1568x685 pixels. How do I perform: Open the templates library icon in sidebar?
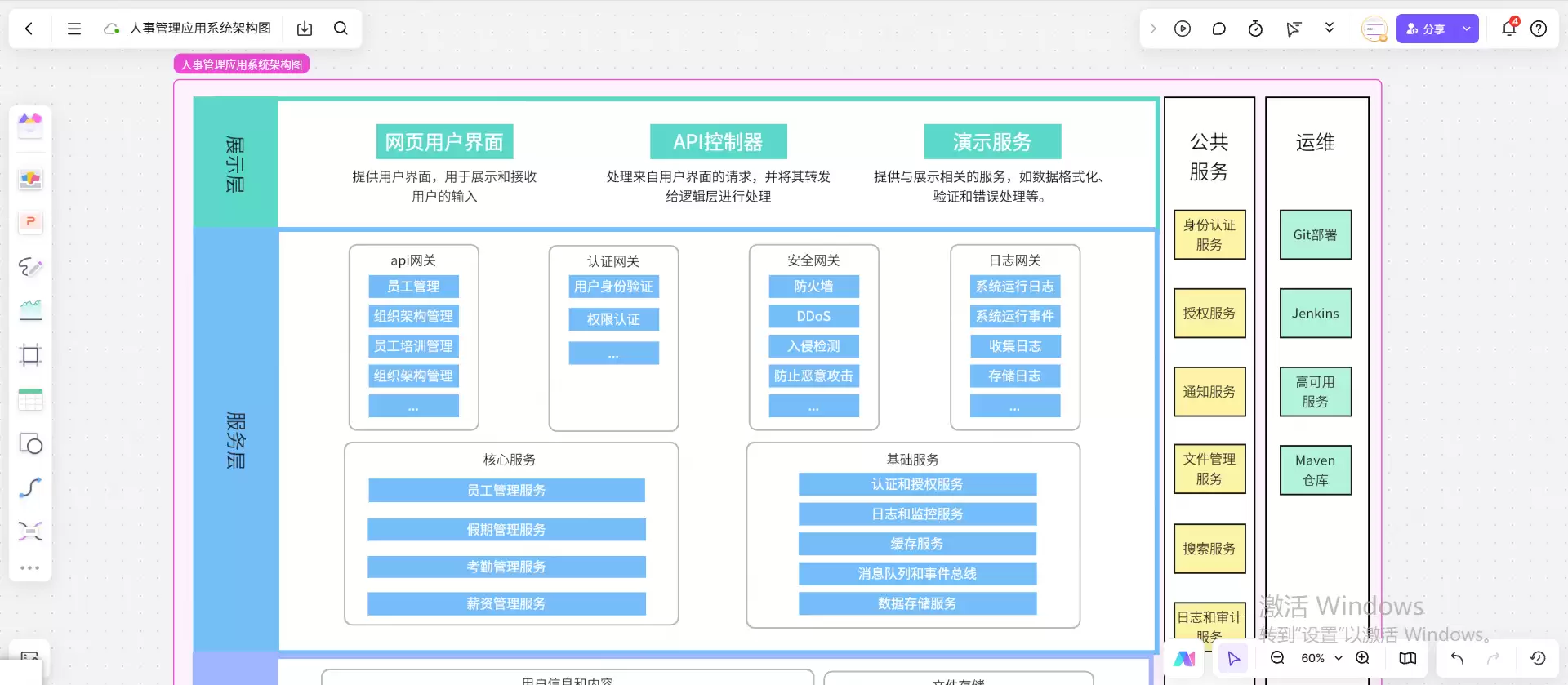pyautogui.click(x=30, y=125)
